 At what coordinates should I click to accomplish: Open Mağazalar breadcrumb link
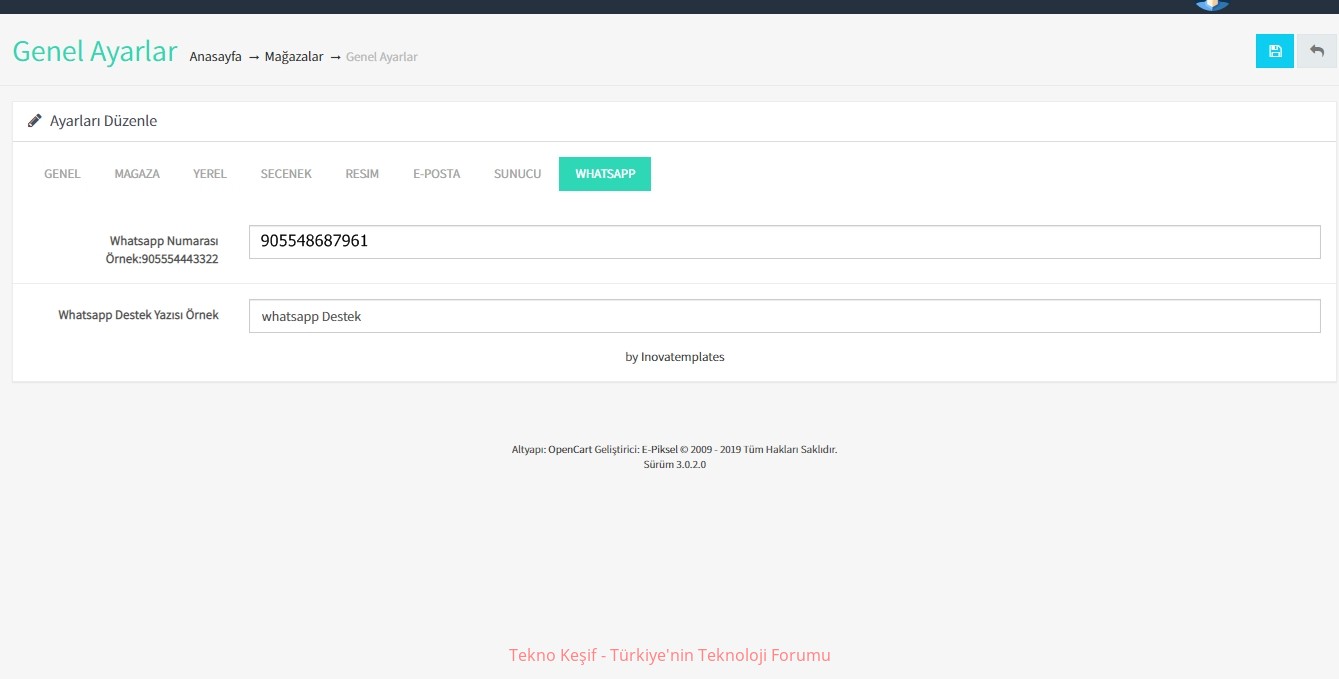pyautogui.click(x=294, y=57)
